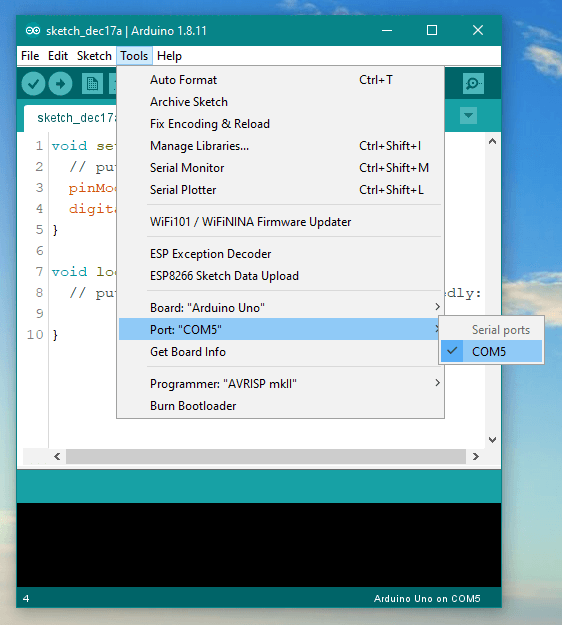The image size is (562, 625).
Task: Select Fix Encoding & Reload
Action: [x=281, y=124]
